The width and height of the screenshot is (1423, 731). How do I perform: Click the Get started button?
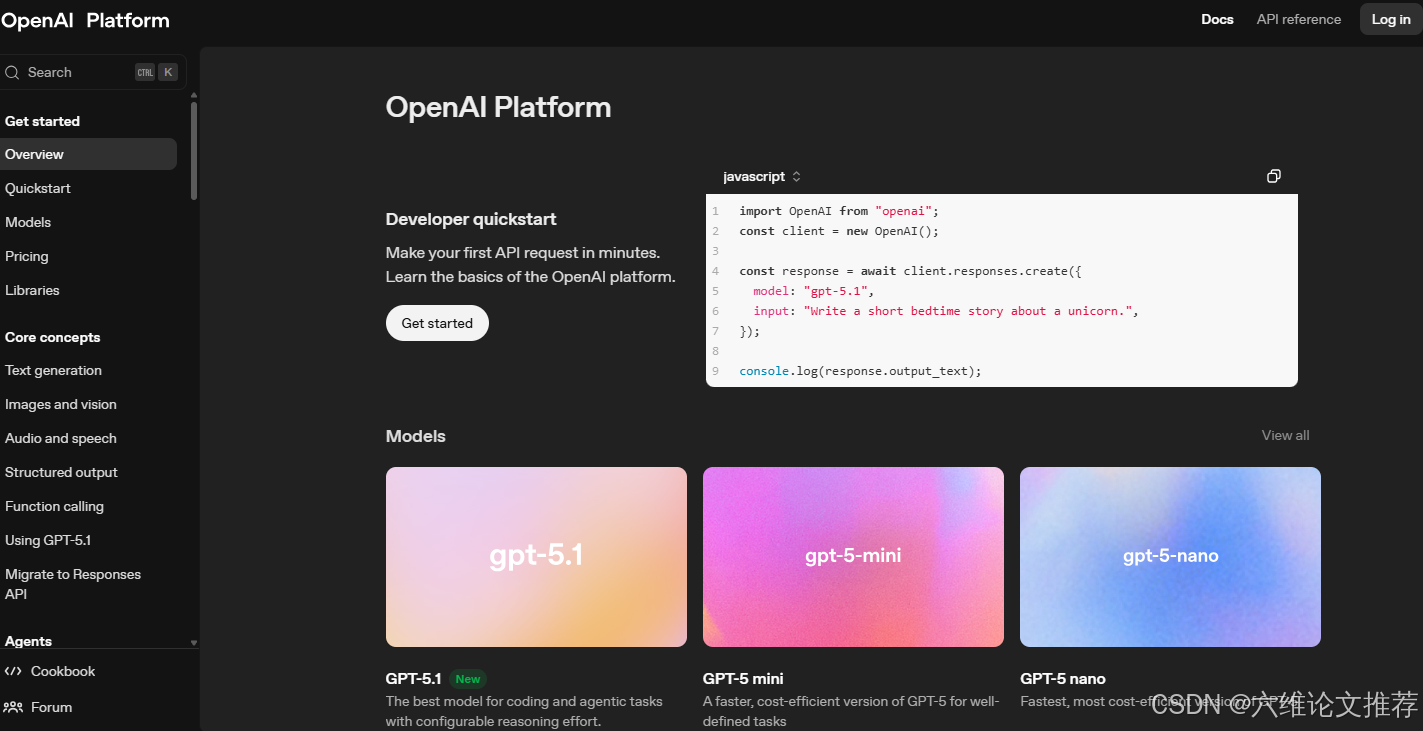coord(437,323)
